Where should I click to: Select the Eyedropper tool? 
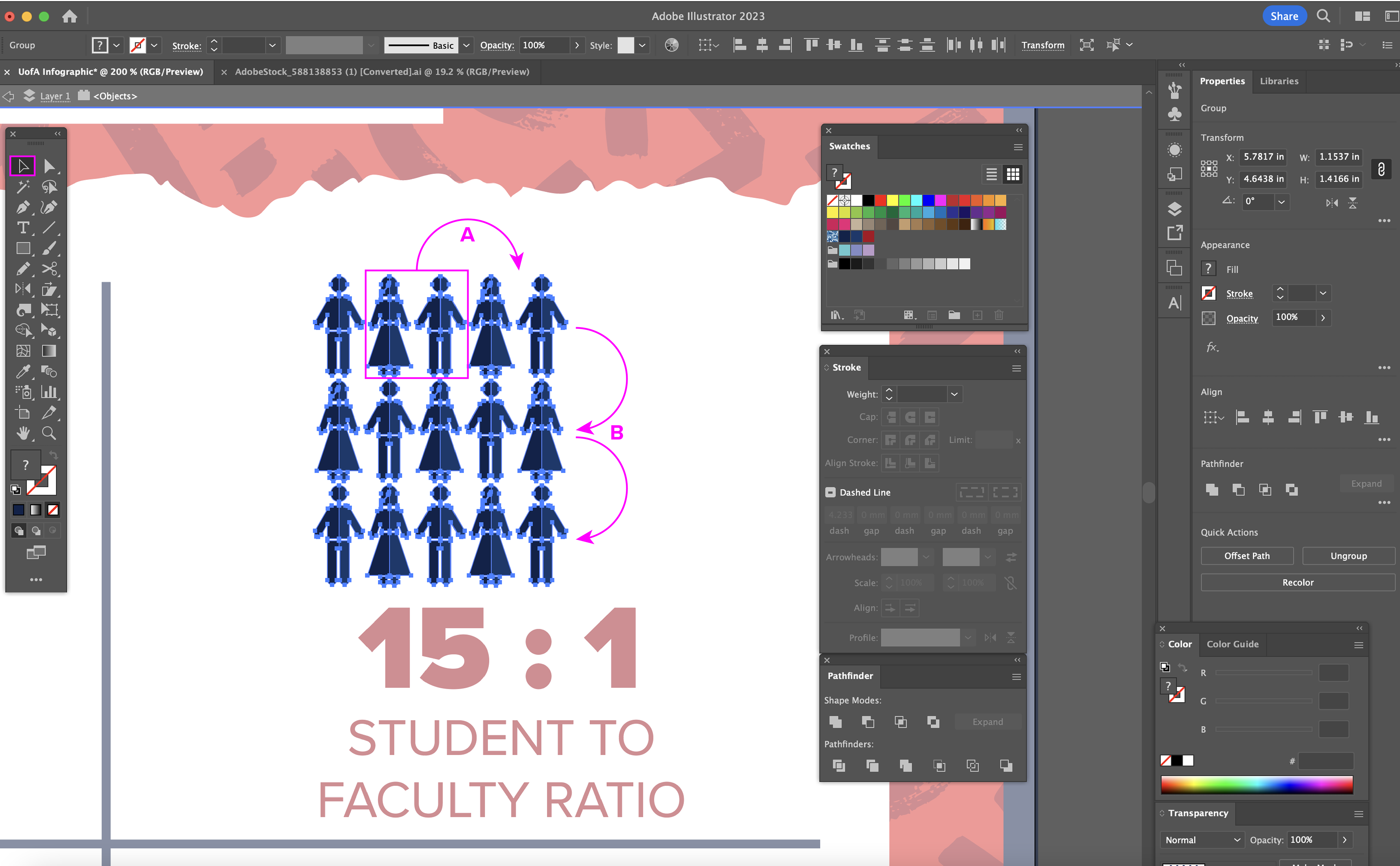click(x=23, y=372)
